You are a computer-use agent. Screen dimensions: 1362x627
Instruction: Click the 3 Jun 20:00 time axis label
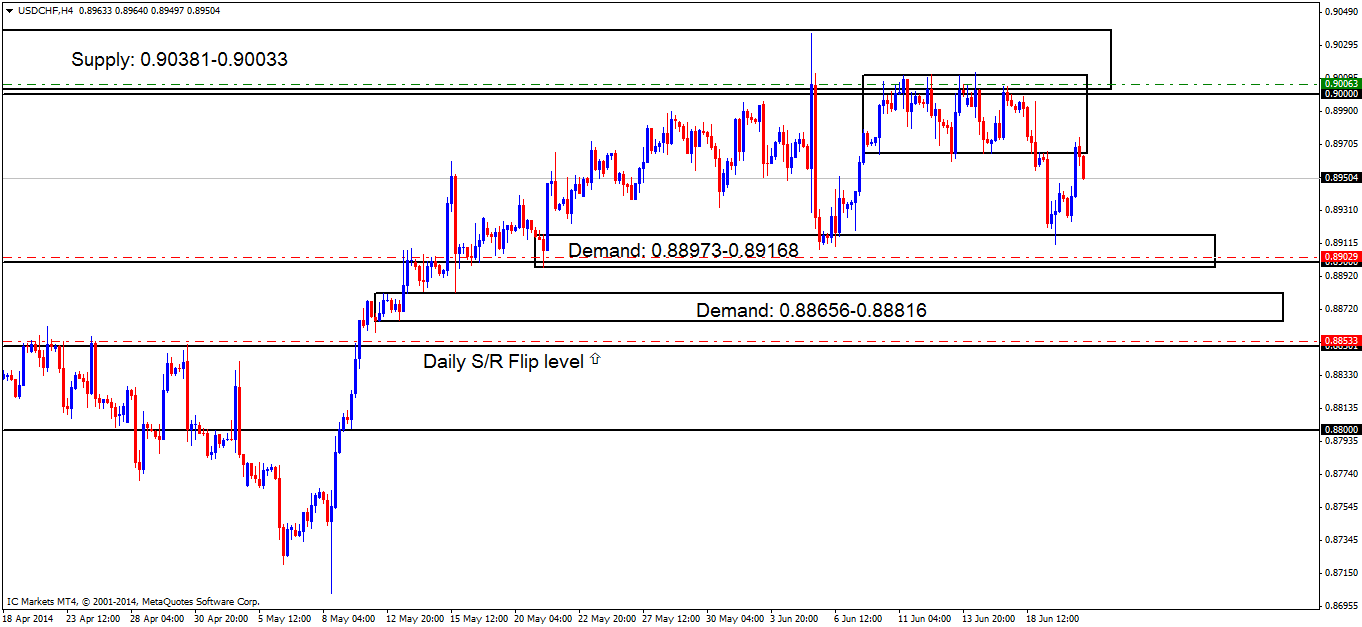click(796, 619)
